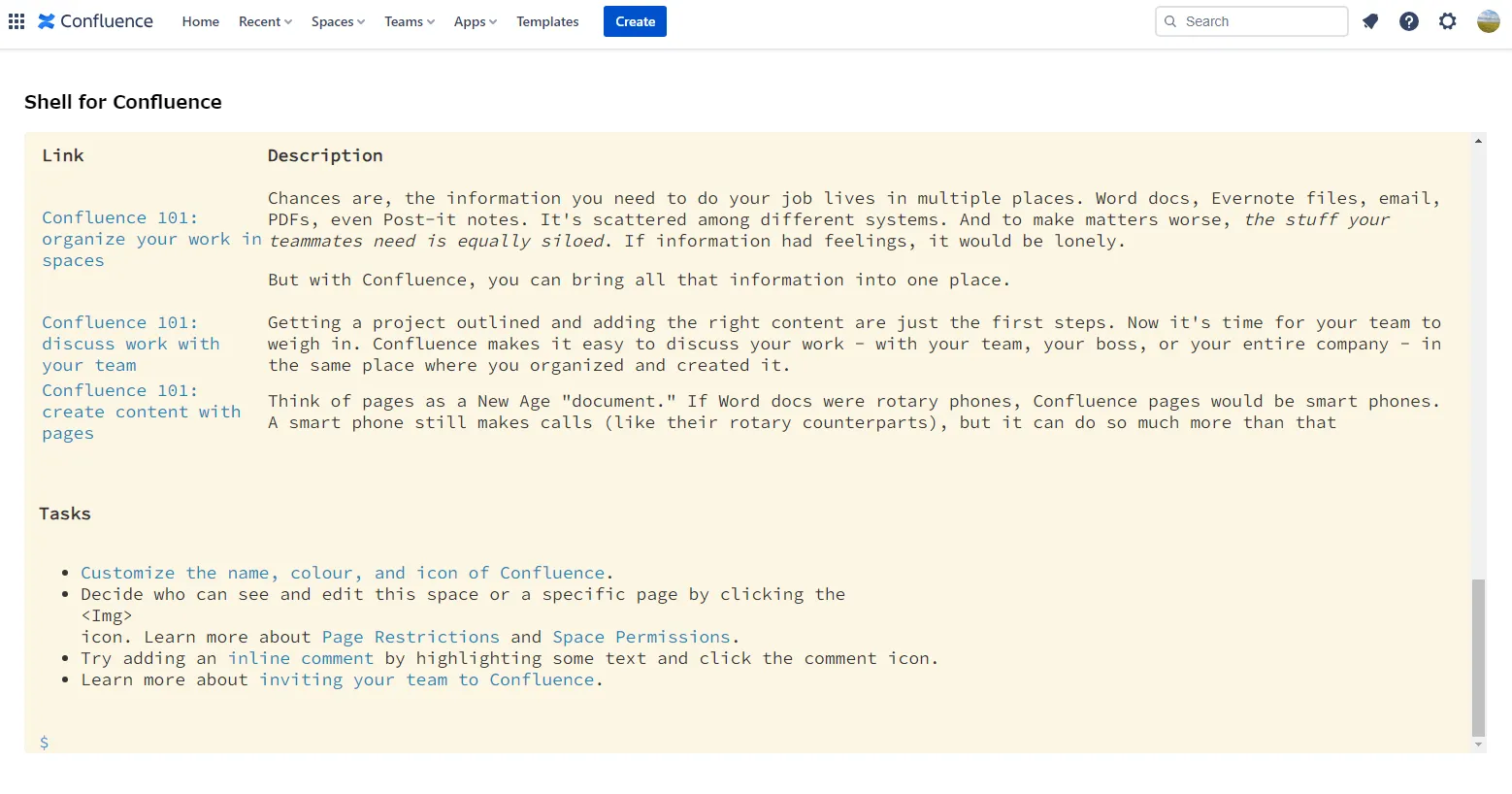
Task: Click the shell panel vertical scrollbar thumb
Action: point(1478,656)
